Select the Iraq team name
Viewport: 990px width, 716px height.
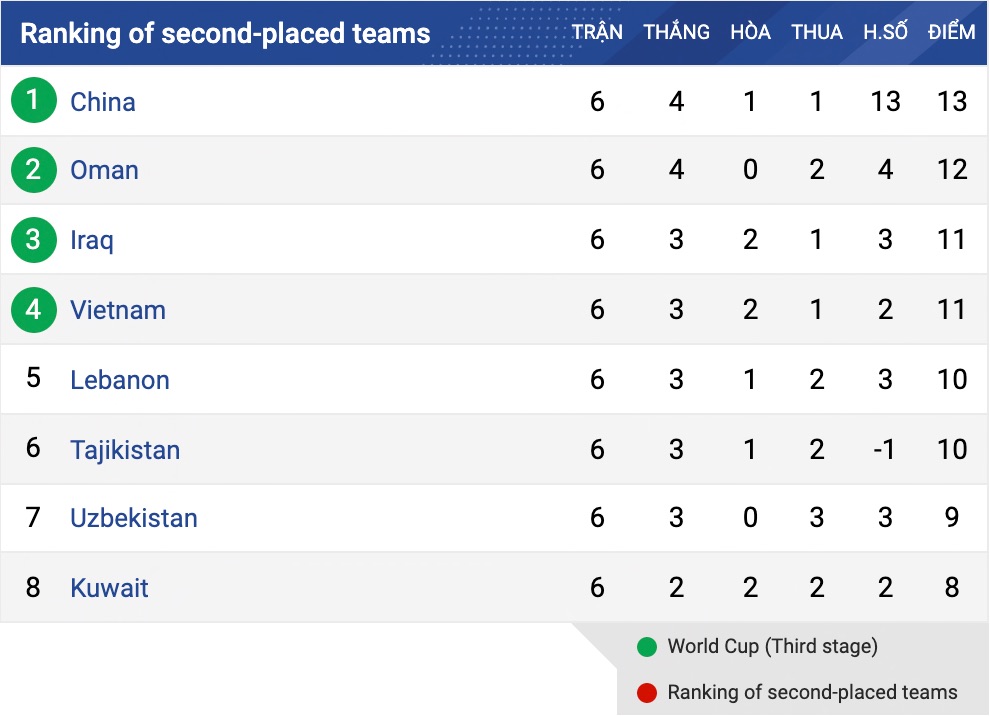92,240
